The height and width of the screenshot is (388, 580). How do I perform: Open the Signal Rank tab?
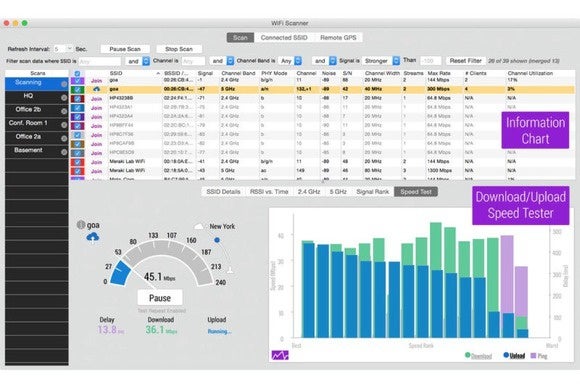point(372,192)
